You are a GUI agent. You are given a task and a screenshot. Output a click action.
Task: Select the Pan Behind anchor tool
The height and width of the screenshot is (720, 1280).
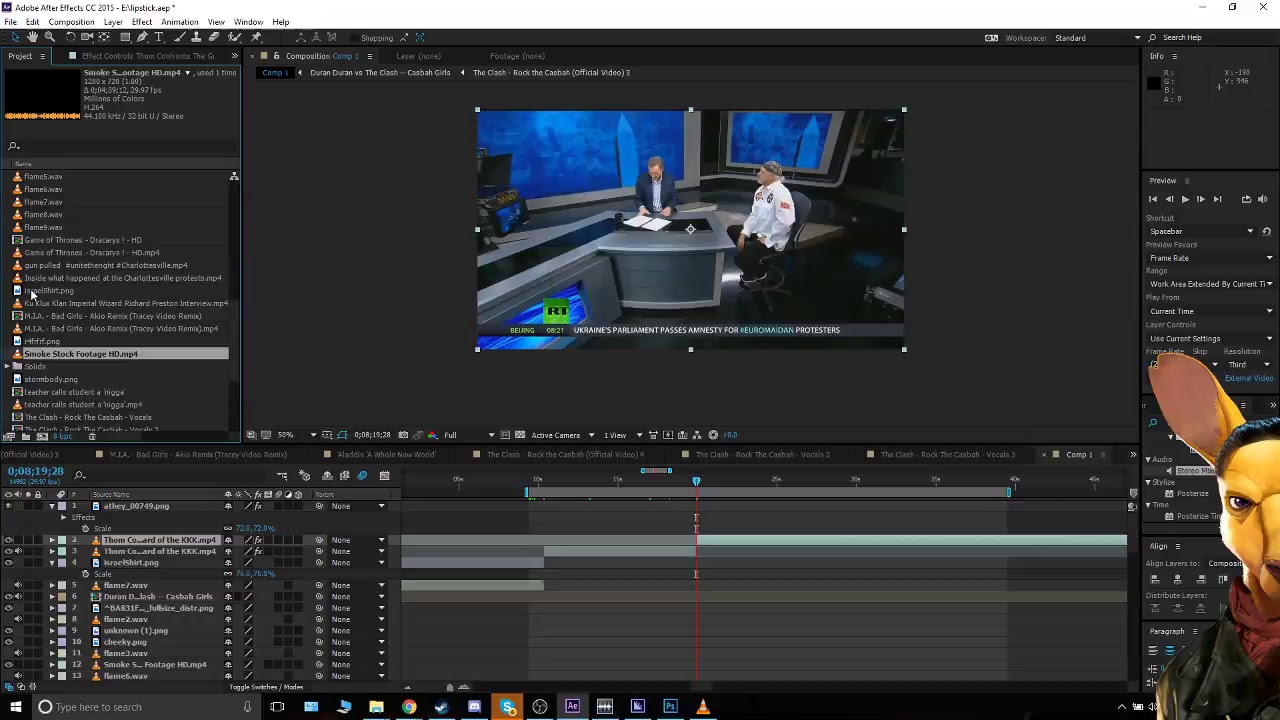(105, 37)
